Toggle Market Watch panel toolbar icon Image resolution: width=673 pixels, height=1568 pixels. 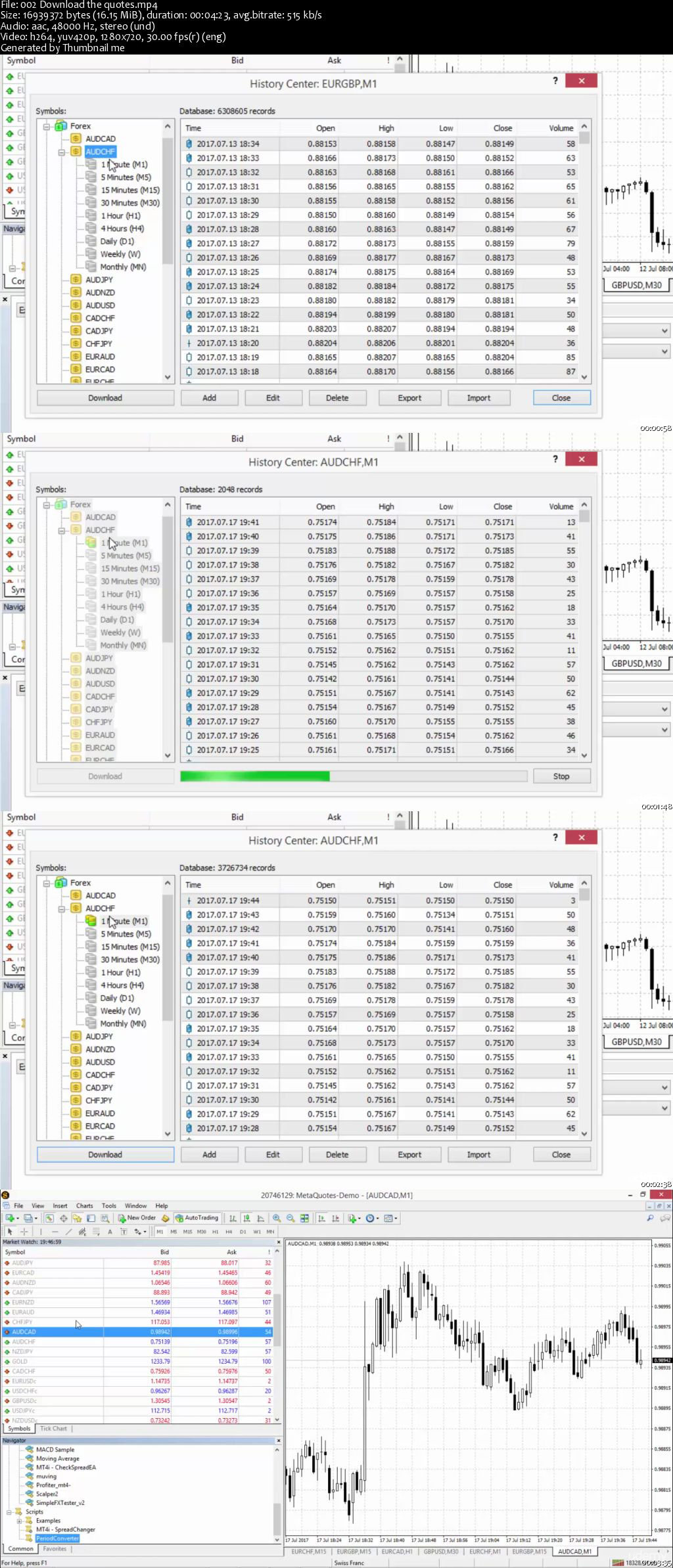49,1218
